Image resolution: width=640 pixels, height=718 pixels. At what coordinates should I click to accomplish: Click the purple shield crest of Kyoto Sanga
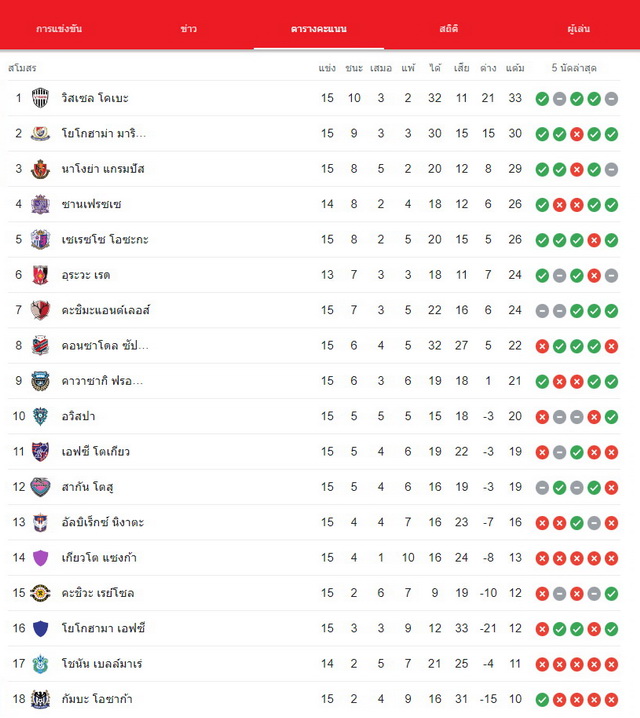tap(40, 557)
